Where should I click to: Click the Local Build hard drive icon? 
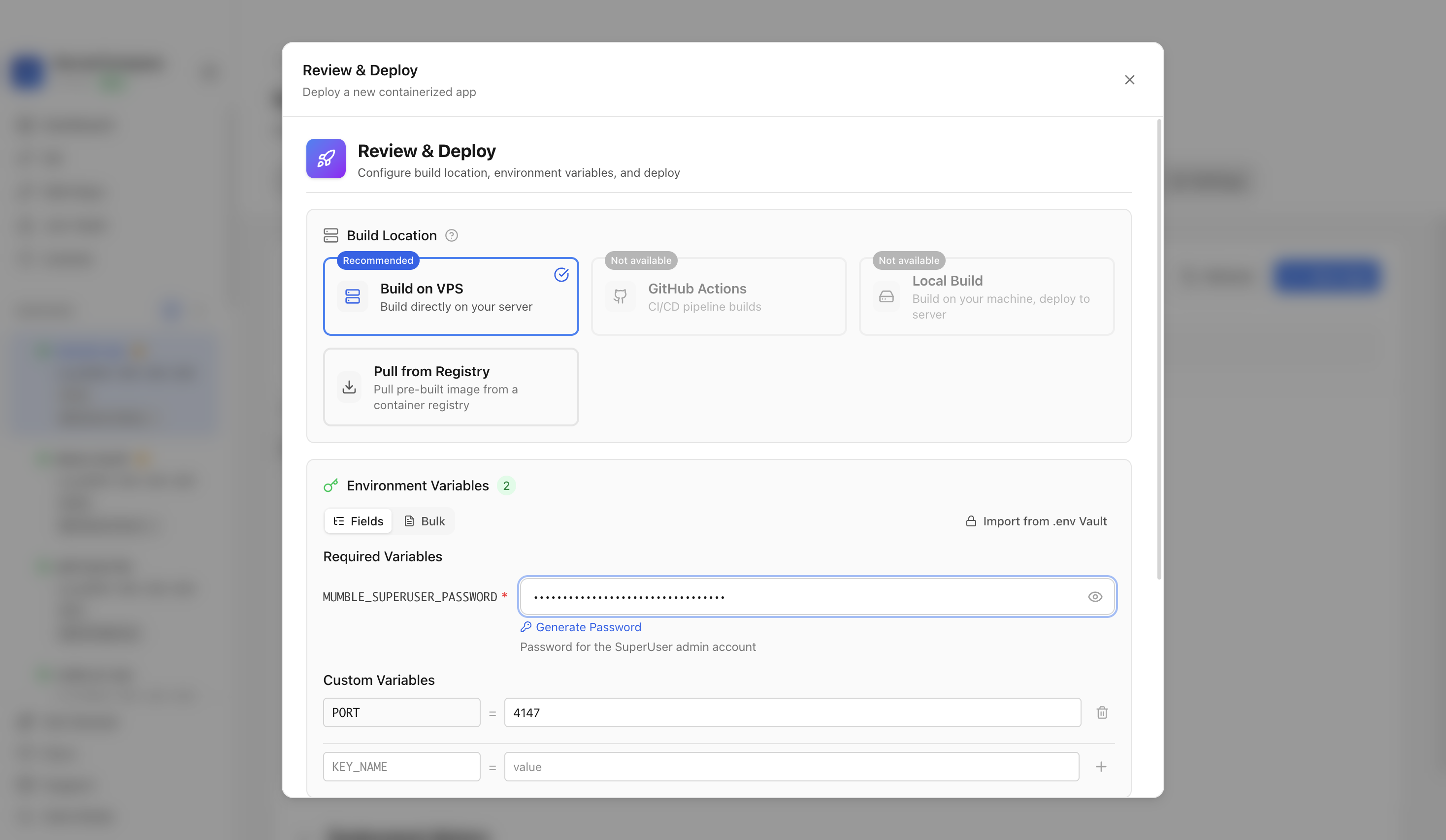click(887, 296)
